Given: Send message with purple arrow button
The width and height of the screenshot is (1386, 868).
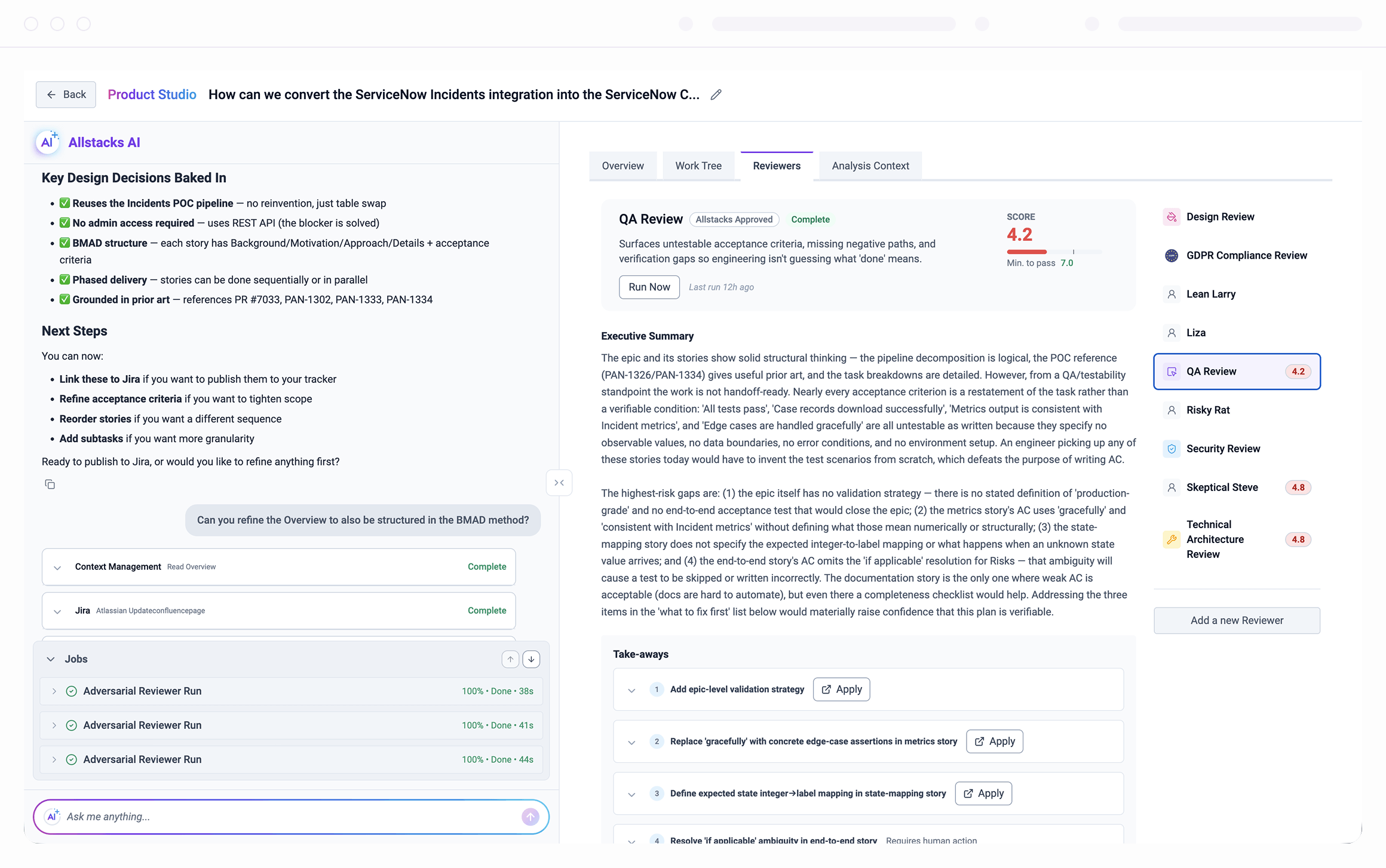Looking at the screenshot, I should 531,817.
